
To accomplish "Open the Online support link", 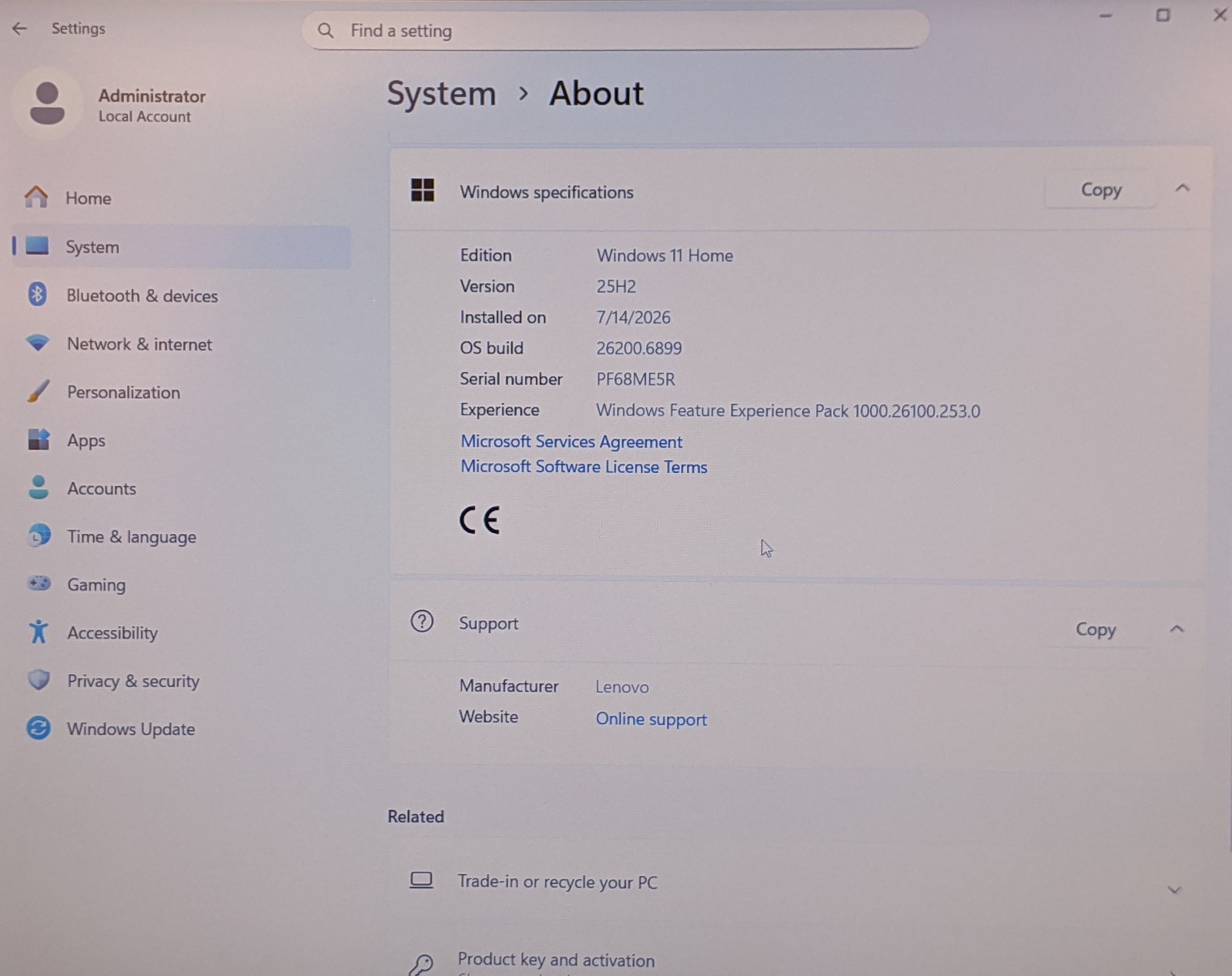I will pos(651,719).
